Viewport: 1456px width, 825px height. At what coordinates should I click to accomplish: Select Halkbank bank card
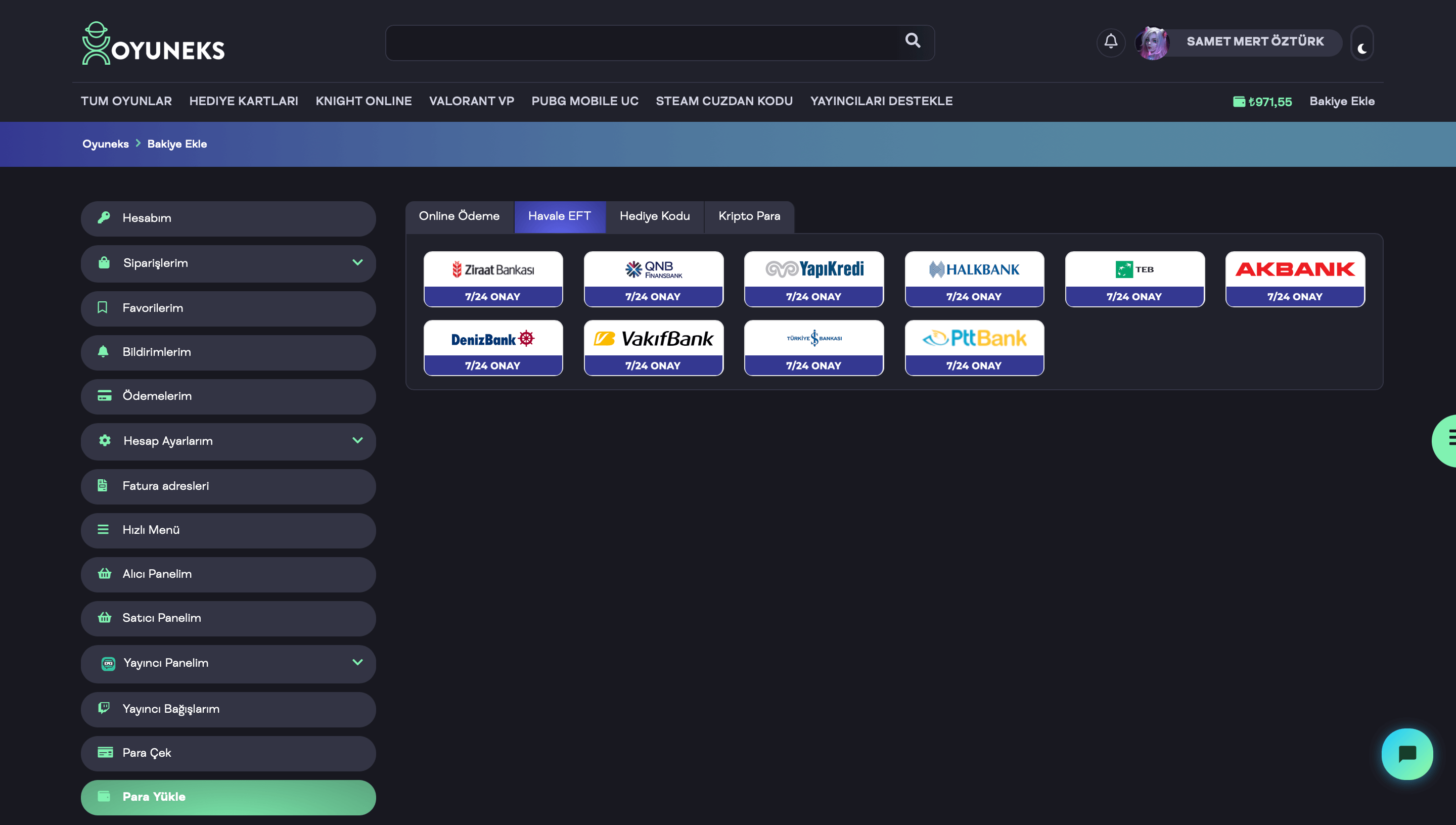click(974, 280)
